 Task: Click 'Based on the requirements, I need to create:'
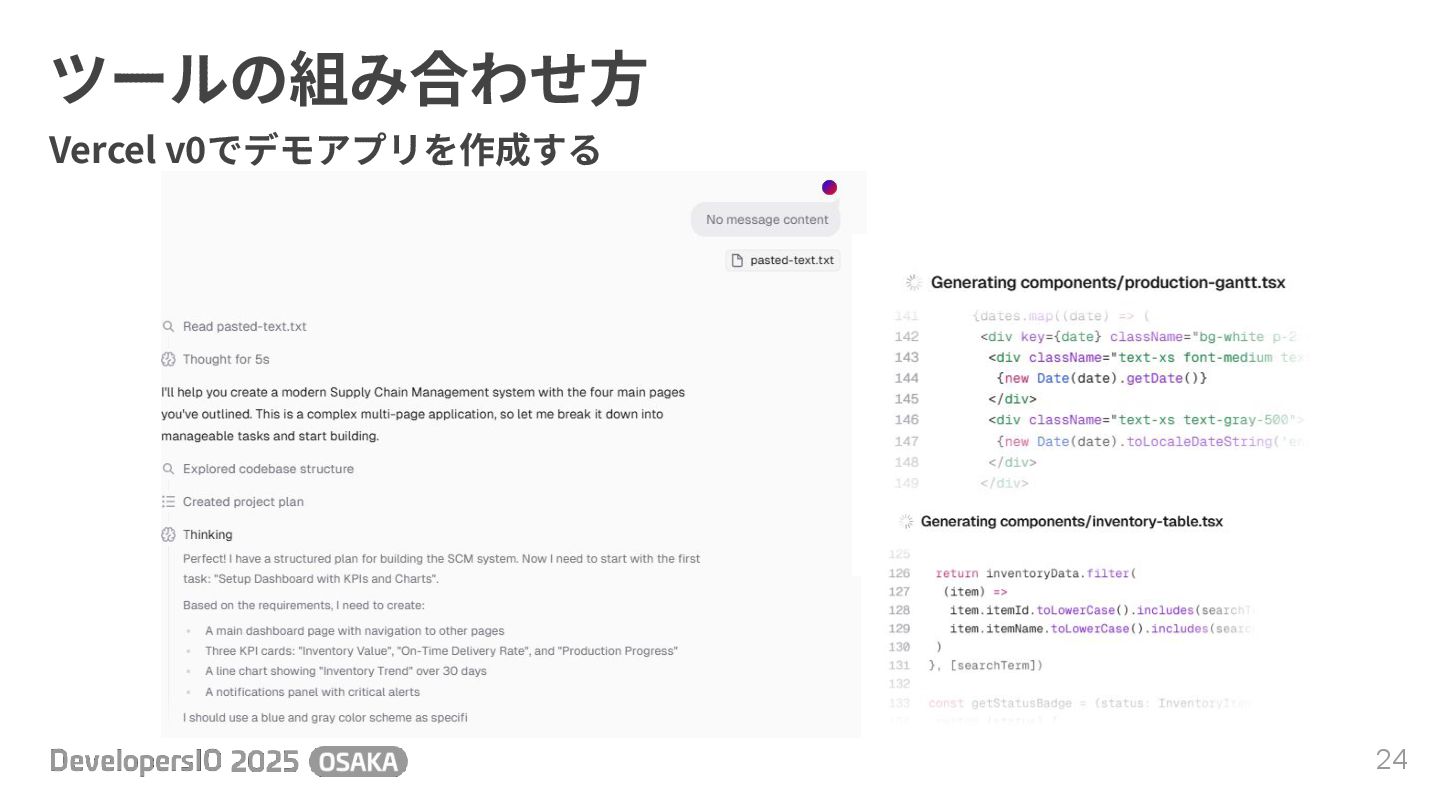[304, 606]
